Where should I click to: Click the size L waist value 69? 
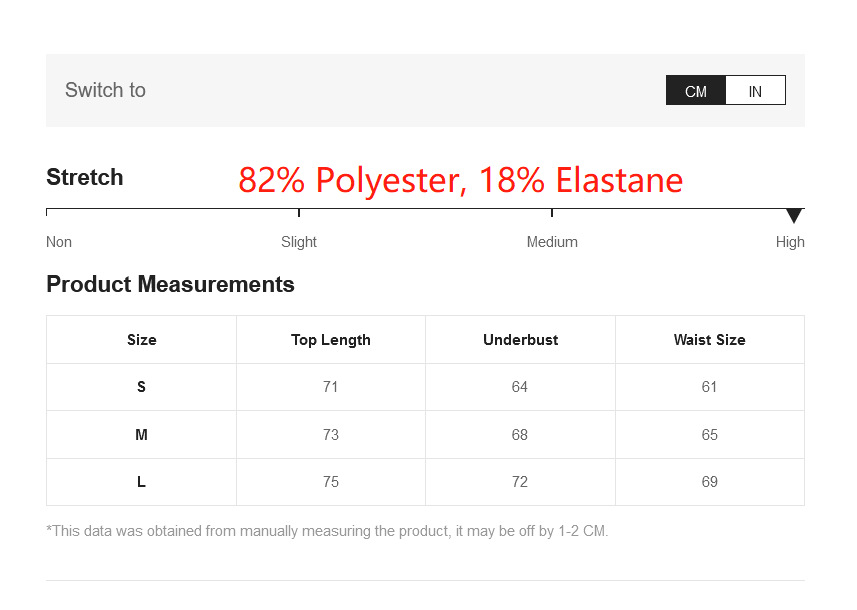point(710,482)
